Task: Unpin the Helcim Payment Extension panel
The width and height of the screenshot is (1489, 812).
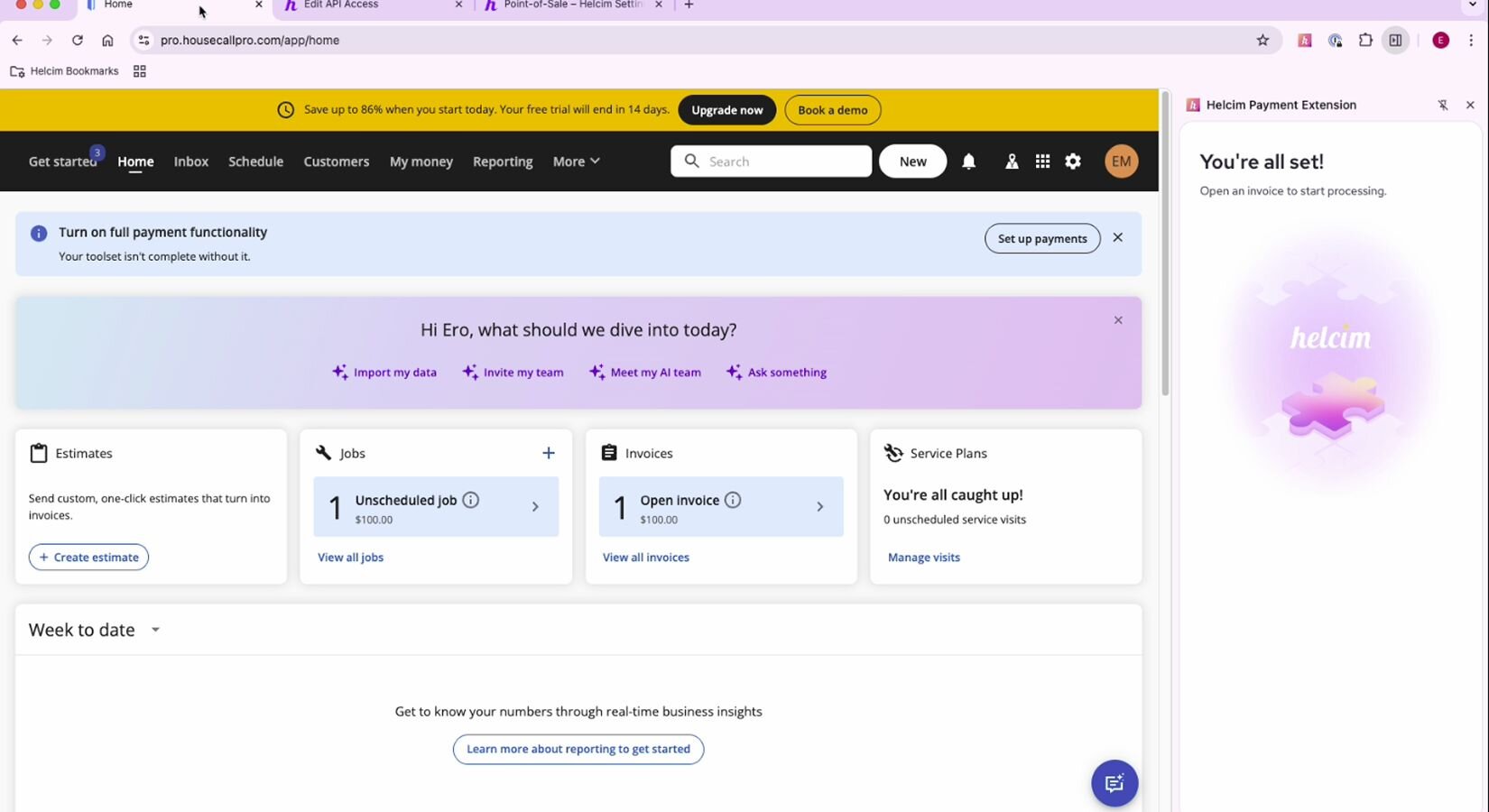Action: 1443,106
